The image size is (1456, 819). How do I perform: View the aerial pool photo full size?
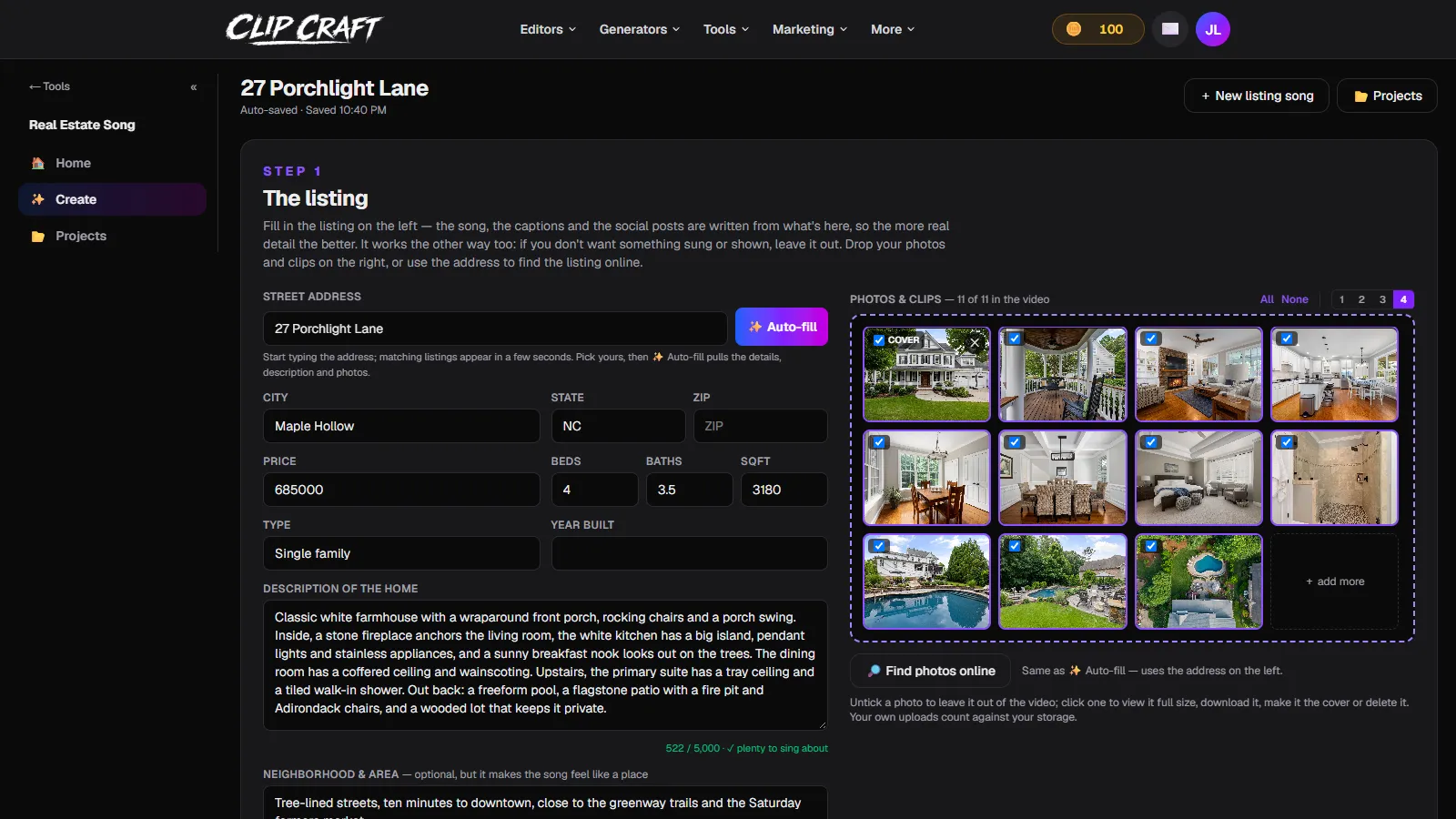1198,582
